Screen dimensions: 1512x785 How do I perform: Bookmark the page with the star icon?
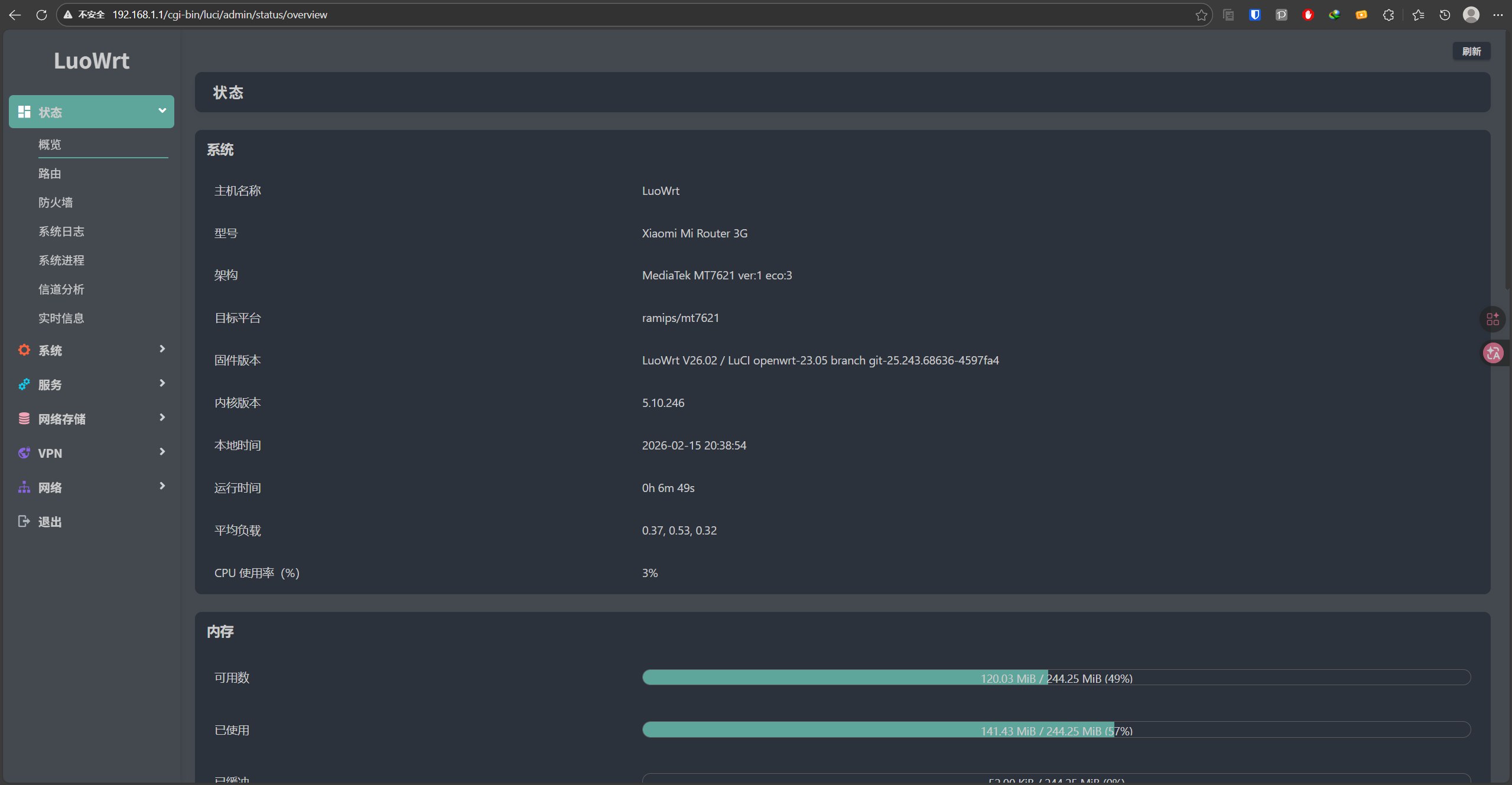coord(1201,15)
